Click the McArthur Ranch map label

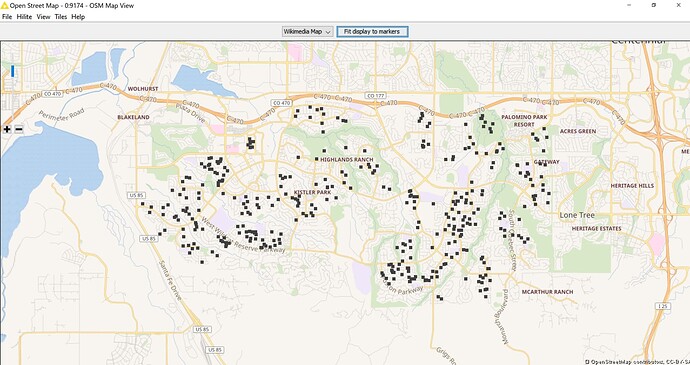(547, 292)
